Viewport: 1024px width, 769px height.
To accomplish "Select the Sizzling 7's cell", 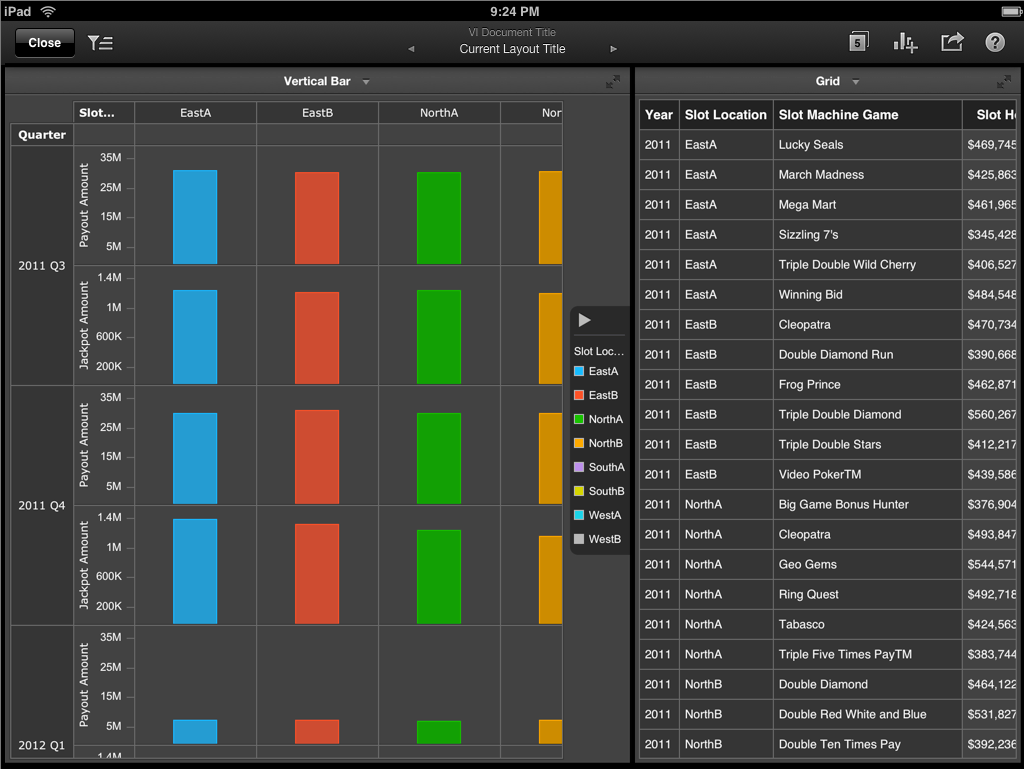I will click(x=867, y=235).
